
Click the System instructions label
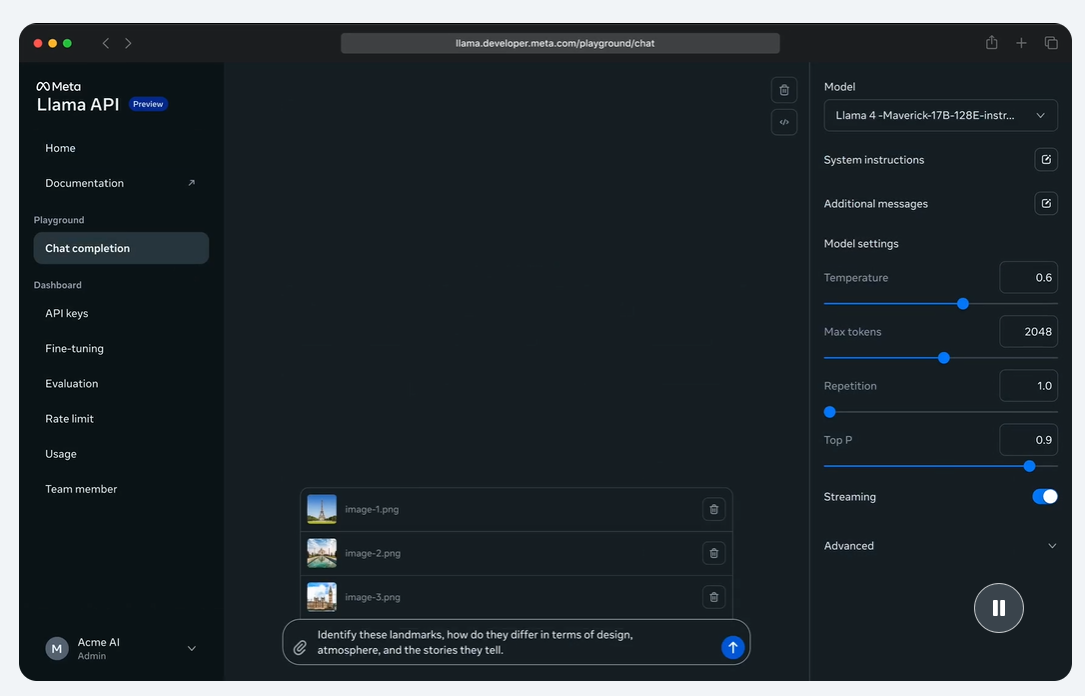pos(873,160)
